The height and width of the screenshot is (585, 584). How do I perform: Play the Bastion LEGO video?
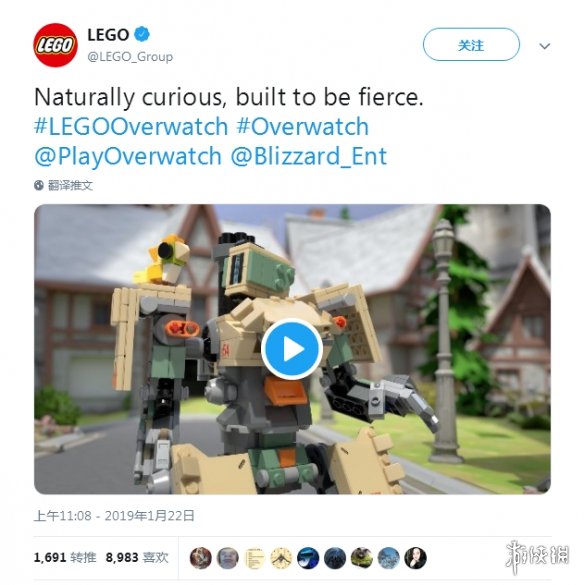pos(292,349)
